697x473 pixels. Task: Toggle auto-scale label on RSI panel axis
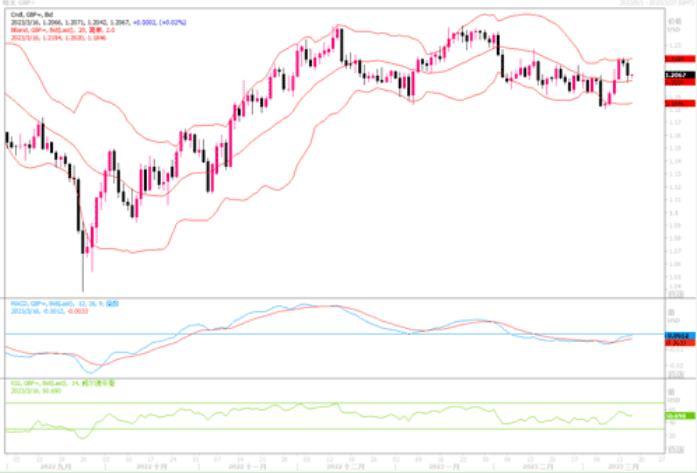[676, 450]
